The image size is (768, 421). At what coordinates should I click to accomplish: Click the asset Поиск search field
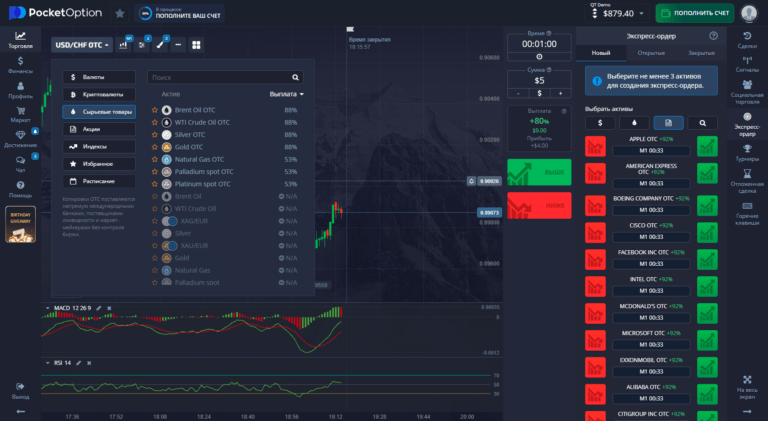224,77
